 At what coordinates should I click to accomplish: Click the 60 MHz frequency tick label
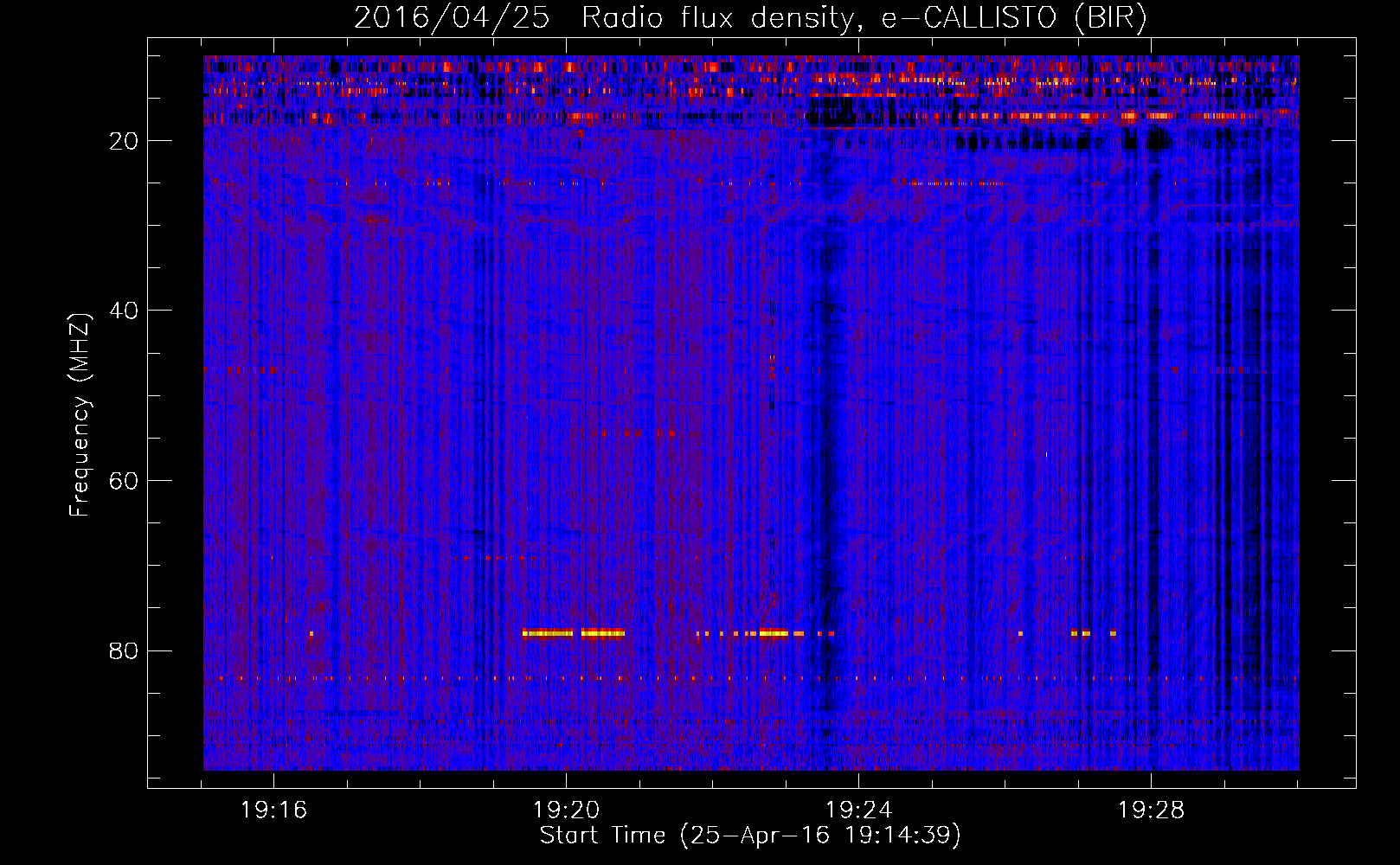click(125, 481)
